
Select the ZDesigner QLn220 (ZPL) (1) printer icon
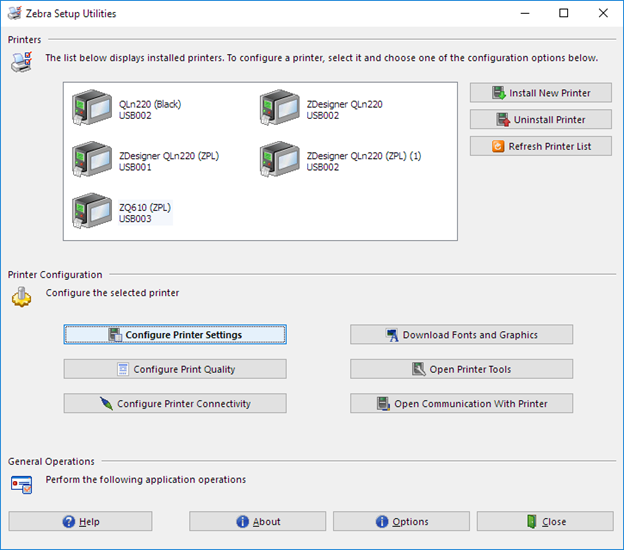(280, 159)
